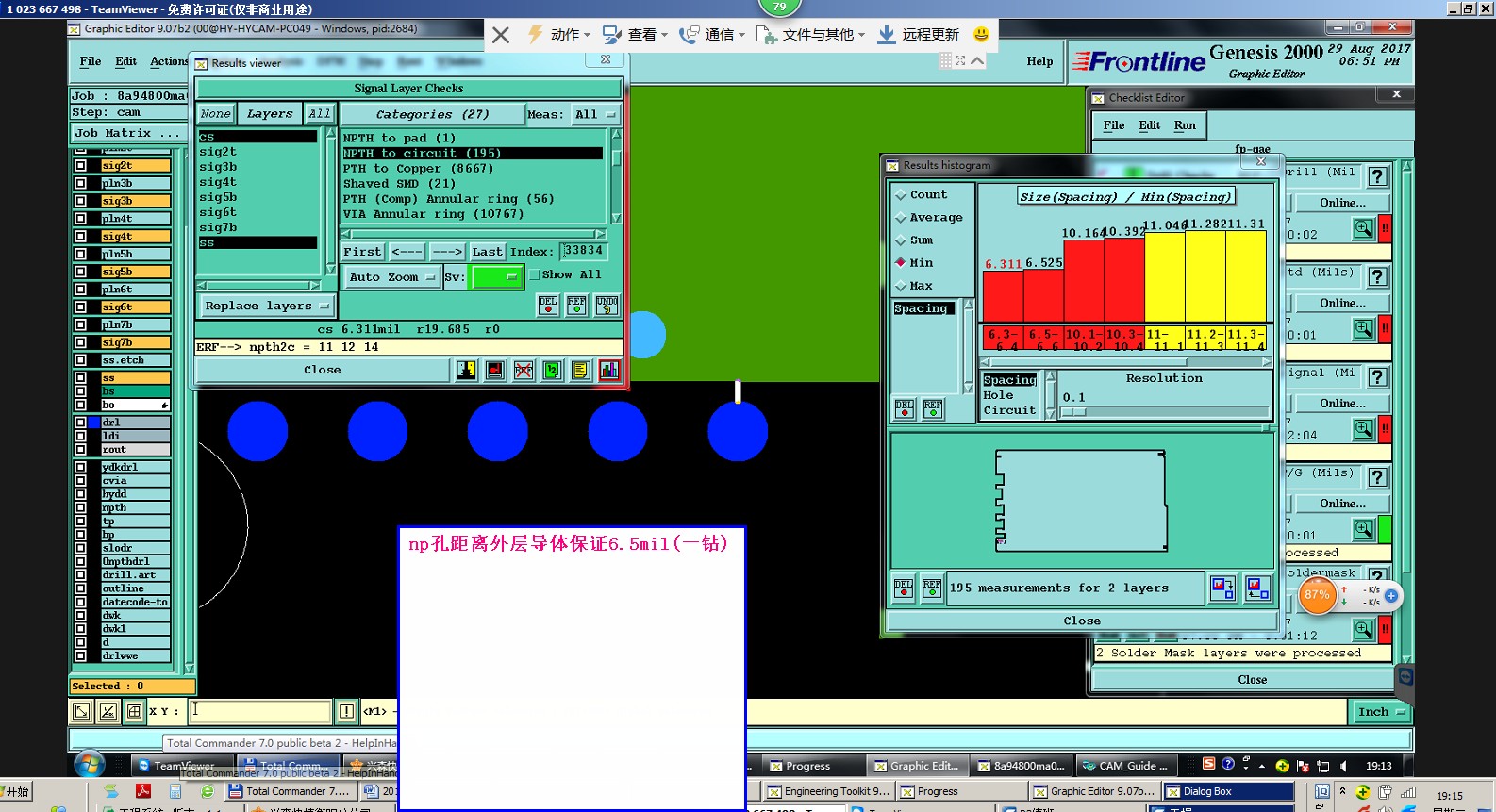The width and height of the screenshot is (1496, 812).
Task: Select Max radio option in Results histogram
Action: (x=901, y=285)
